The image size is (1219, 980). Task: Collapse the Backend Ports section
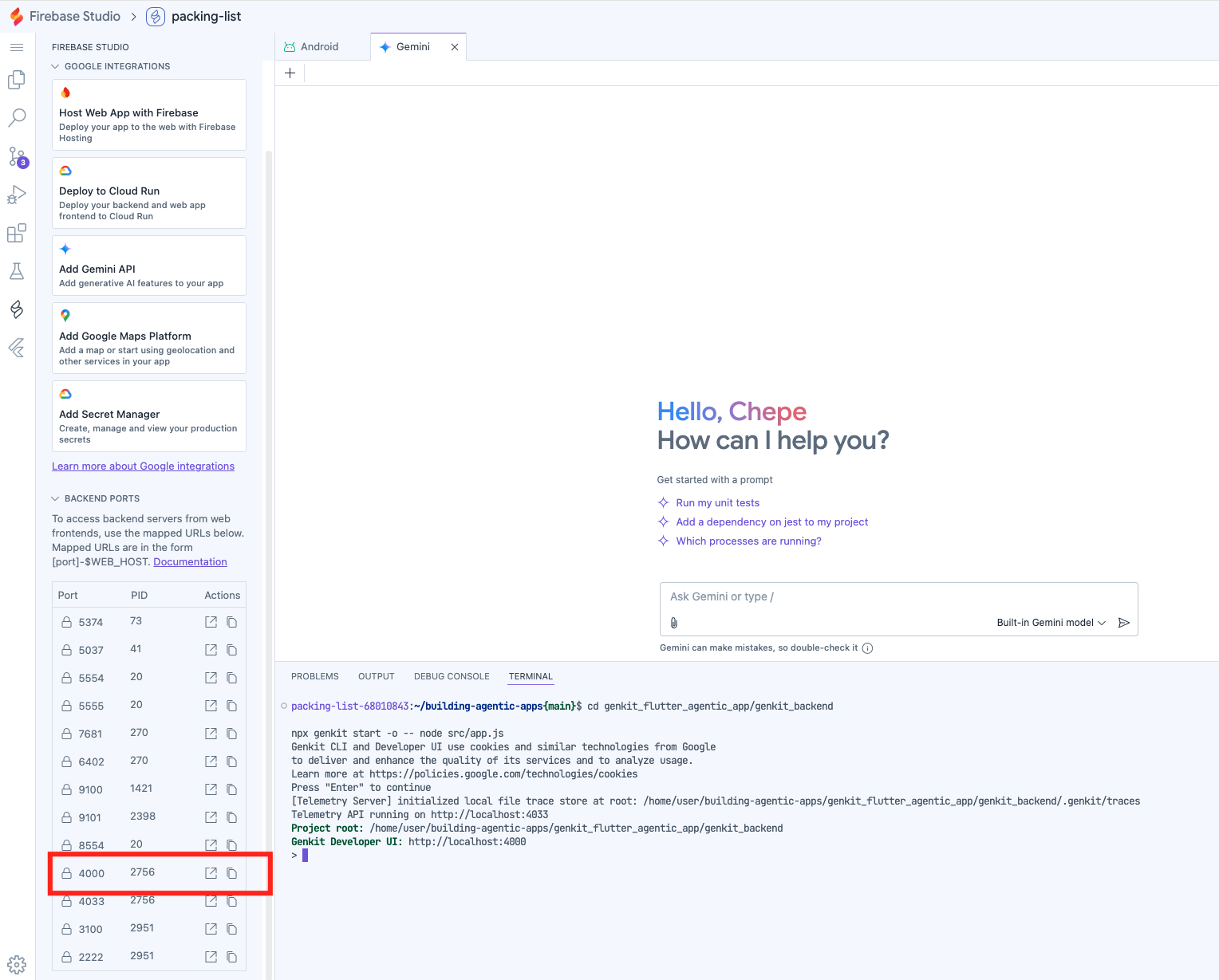click(96, 498)
